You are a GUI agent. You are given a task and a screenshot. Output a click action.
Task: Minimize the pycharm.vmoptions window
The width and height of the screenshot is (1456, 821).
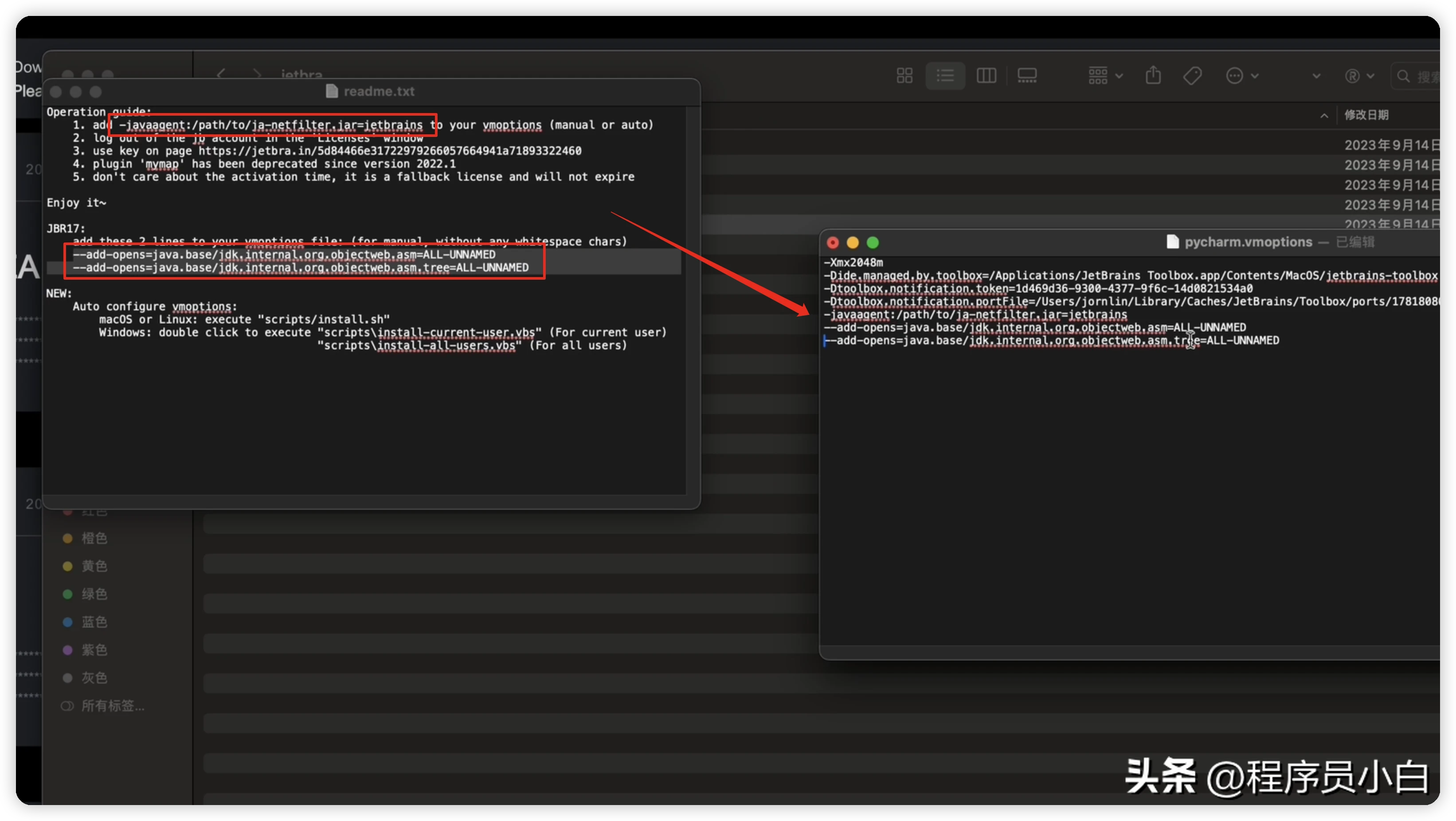click(852, 242)
